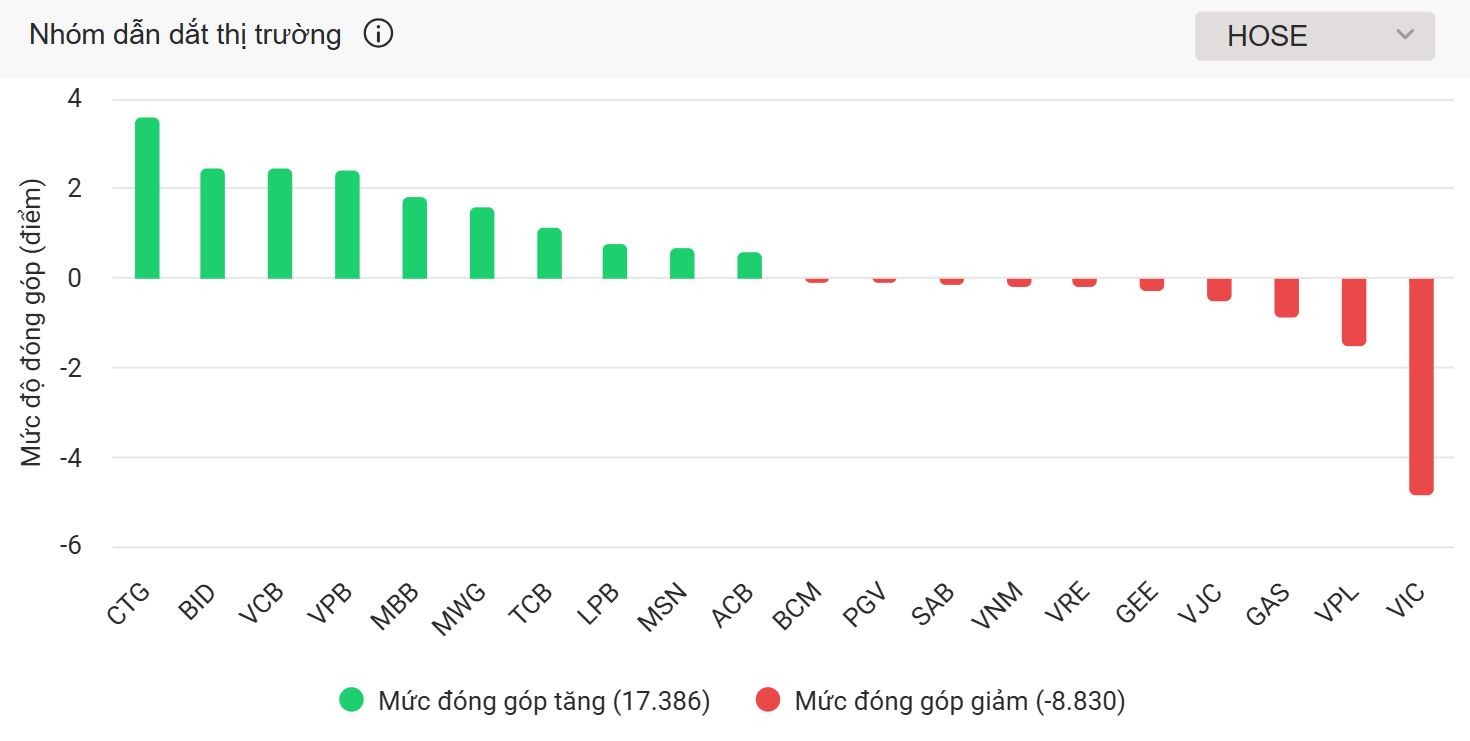Screen dimensions: 1470x741
Task: Click the info icon beside the chart title
Action: 378,35
